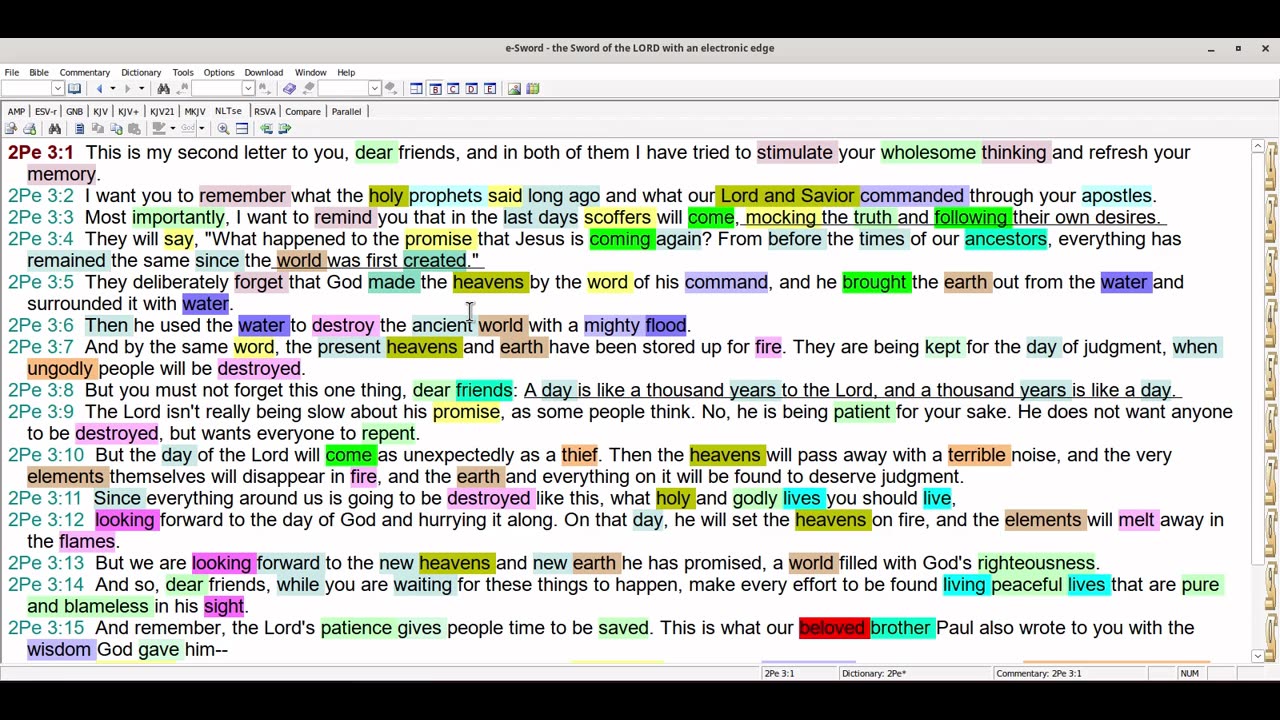Click the next chapter green arrow icon
The image size is (1280, 720).
(x=285, y=128)
